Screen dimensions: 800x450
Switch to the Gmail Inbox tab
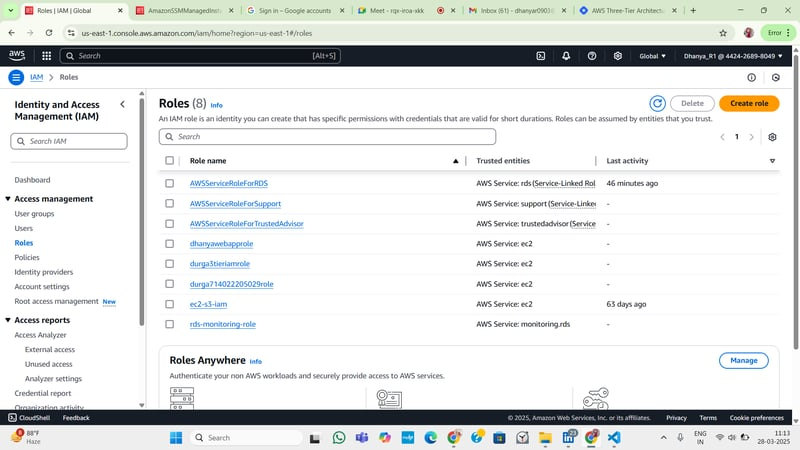[517, 10]
